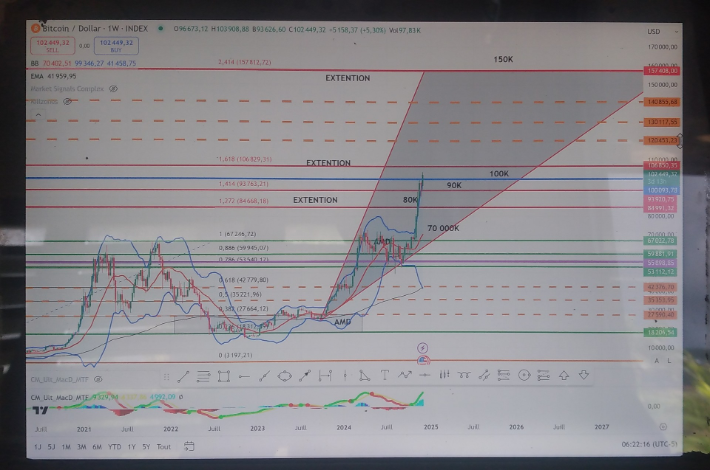710x470 pixels.
Task: Select the Fibonacci retracement tool
Action: tap(504, 375)
